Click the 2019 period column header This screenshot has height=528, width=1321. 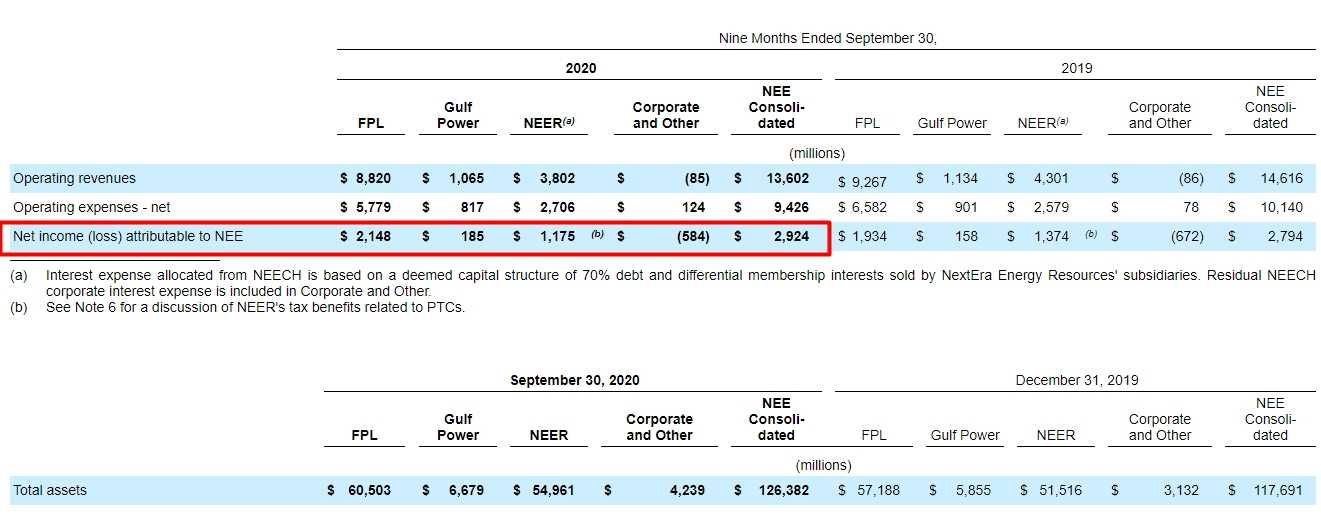(x=1076, y=69)
